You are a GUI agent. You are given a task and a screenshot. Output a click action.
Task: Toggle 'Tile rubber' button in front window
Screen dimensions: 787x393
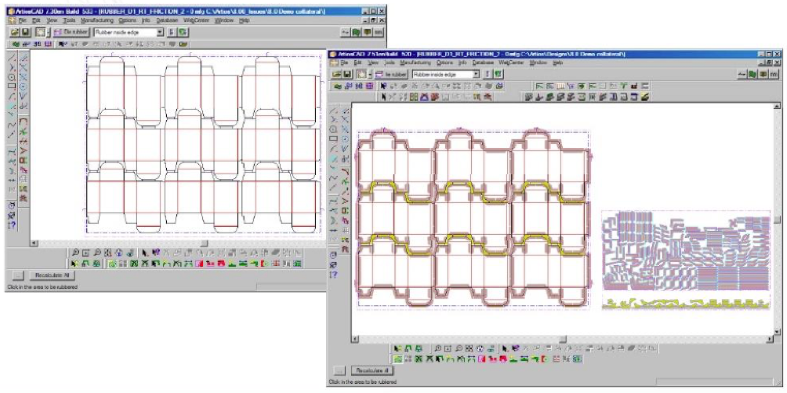391,74
